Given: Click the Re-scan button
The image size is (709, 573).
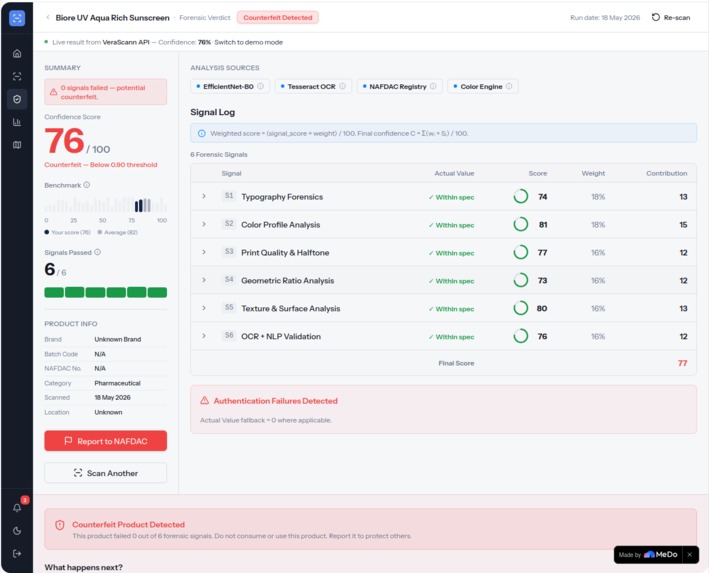Looking at the screenshot, I should point(671,18).
